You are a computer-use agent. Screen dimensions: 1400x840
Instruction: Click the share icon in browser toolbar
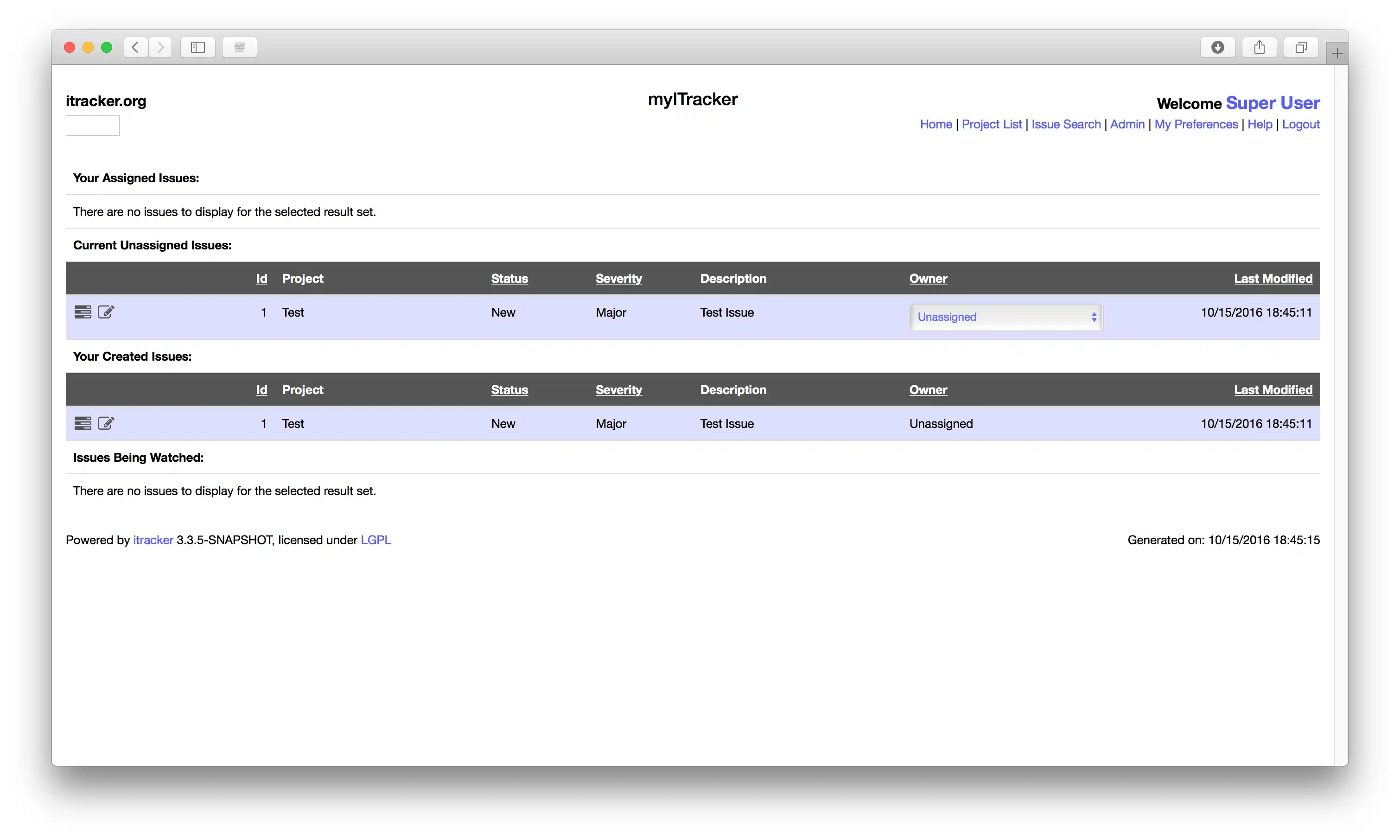[1259, 46]
